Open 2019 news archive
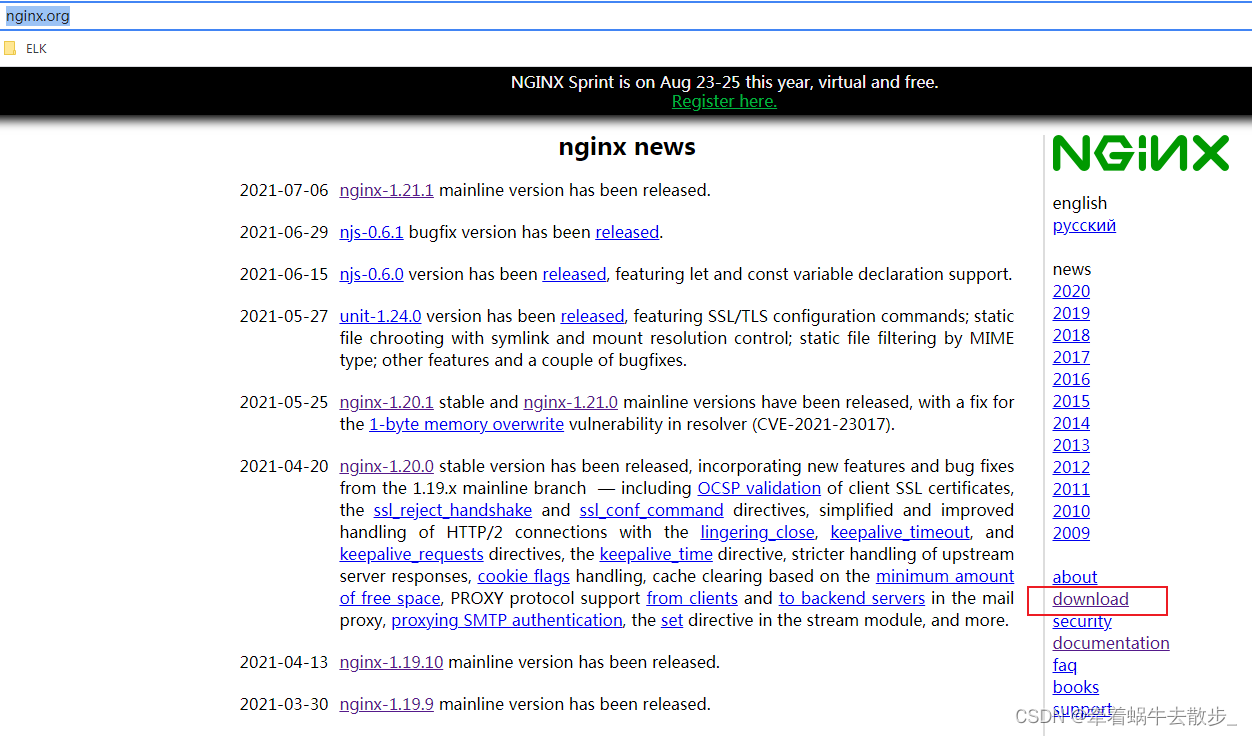The width and height of the screenshot is (1252, 736). (x=1071, y=313)
